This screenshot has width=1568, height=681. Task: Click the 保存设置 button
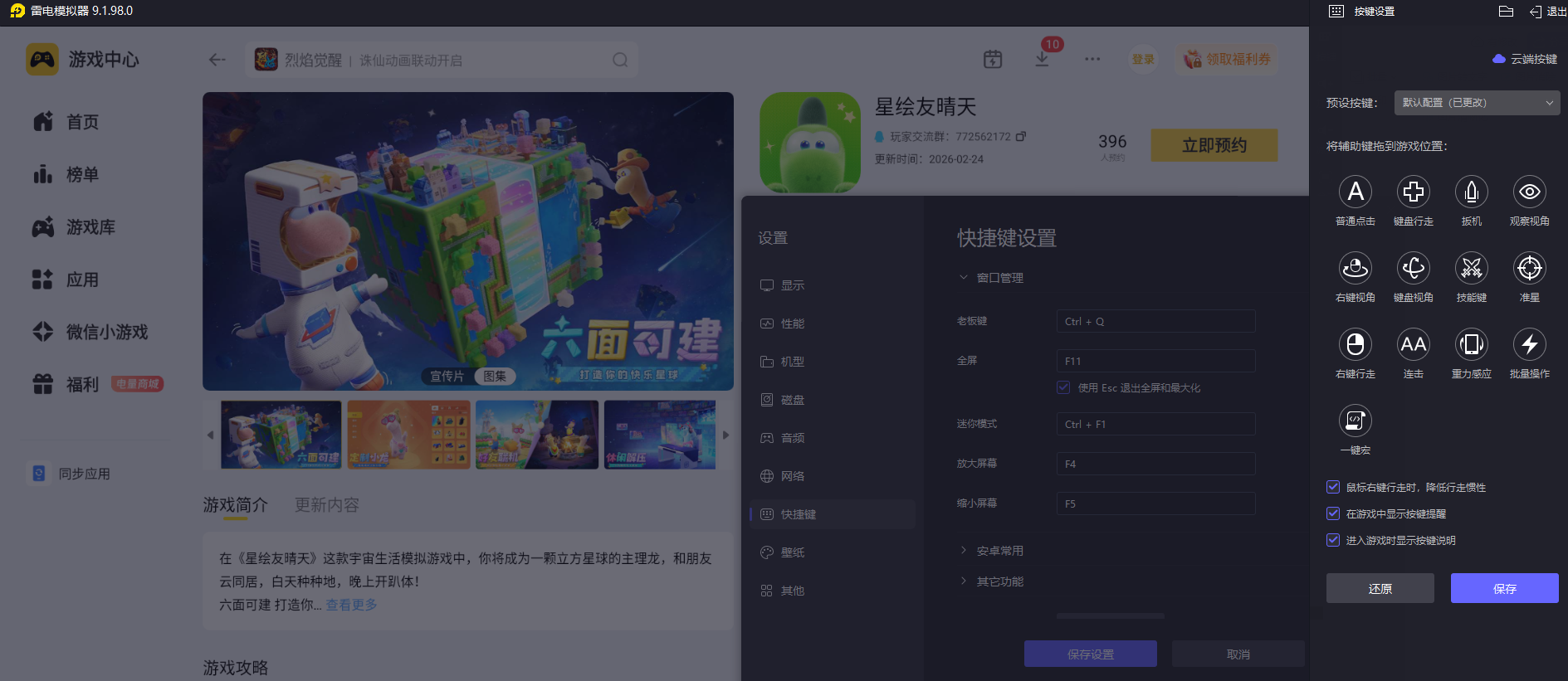click(1091, 654)
